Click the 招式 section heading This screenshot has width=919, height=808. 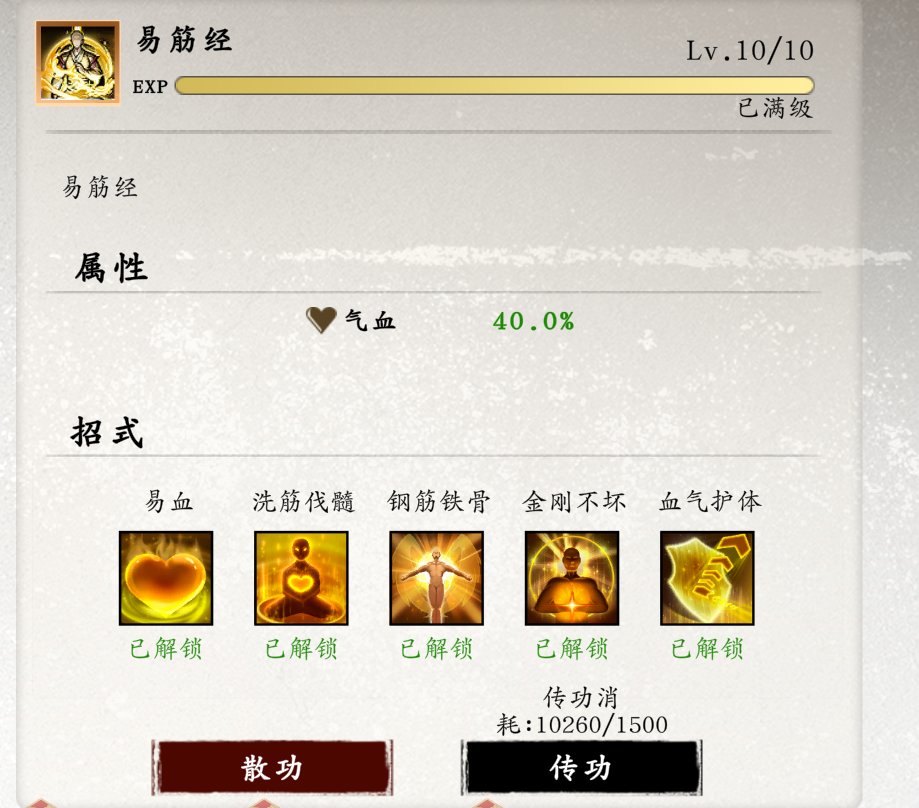click(107, 432)
